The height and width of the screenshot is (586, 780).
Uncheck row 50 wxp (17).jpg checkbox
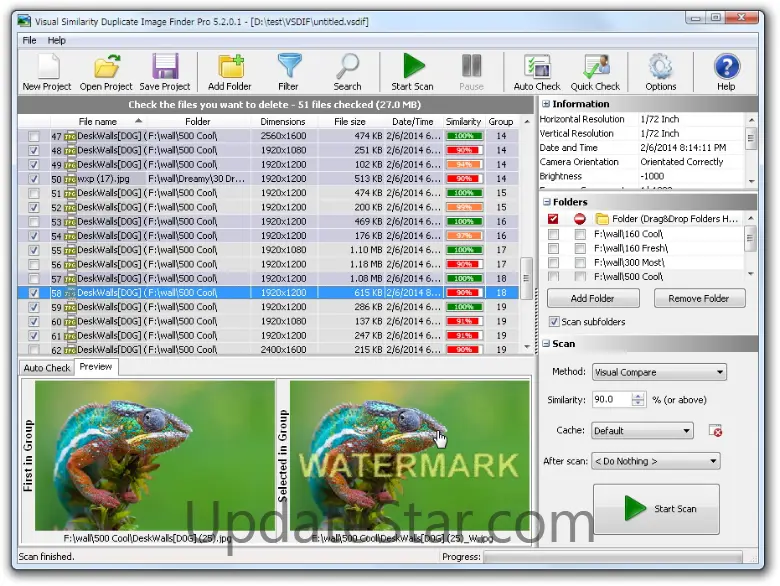click(34, 179)
